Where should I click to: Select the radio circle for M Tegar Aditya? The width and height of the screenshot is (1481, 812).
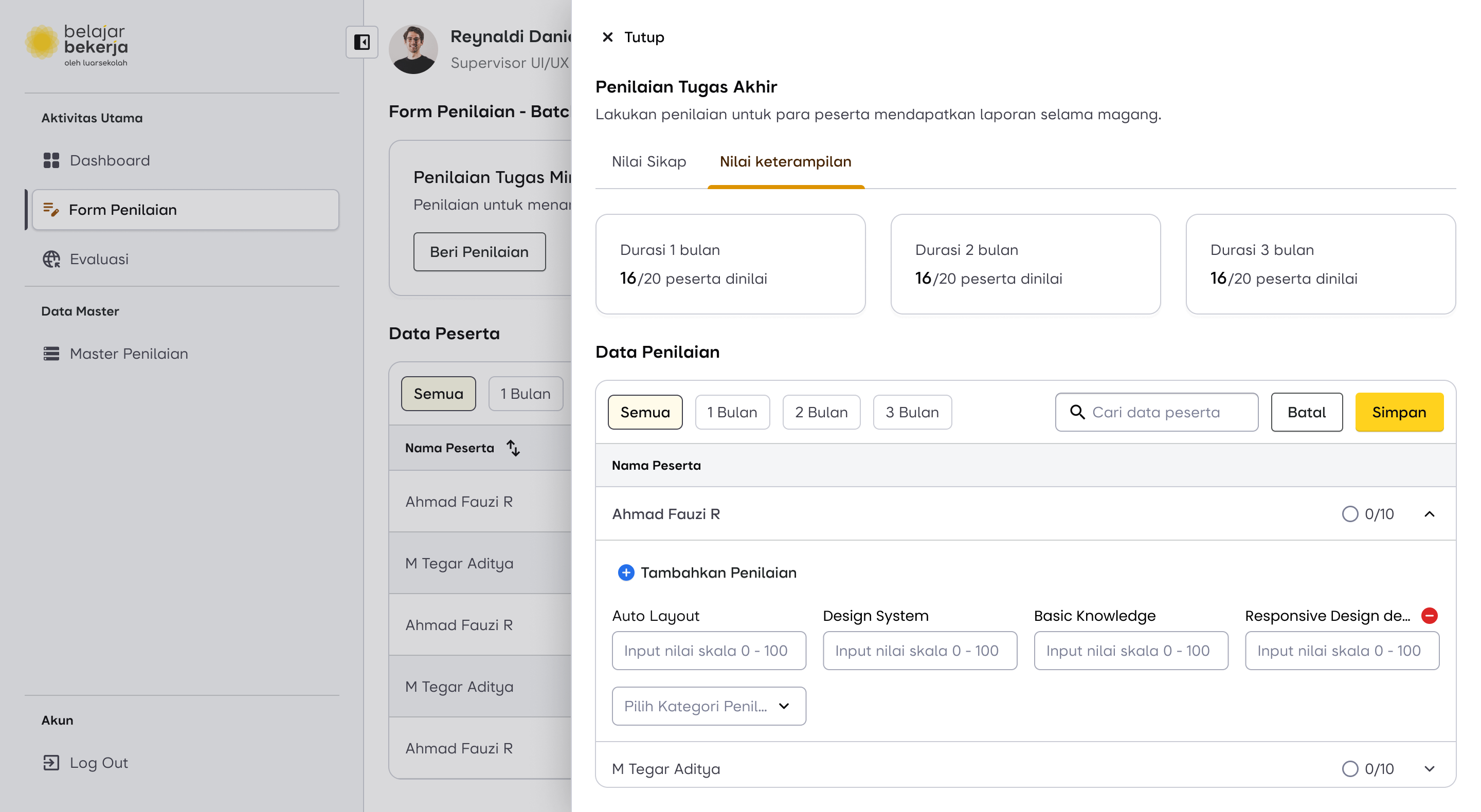click(1349, 768)
